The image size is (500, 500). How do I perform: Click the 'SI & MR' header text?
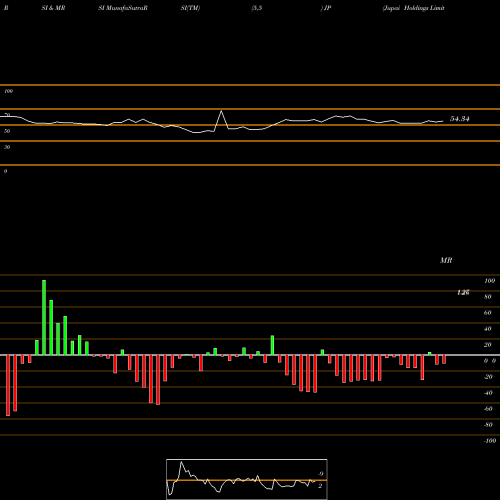(53, 8)
